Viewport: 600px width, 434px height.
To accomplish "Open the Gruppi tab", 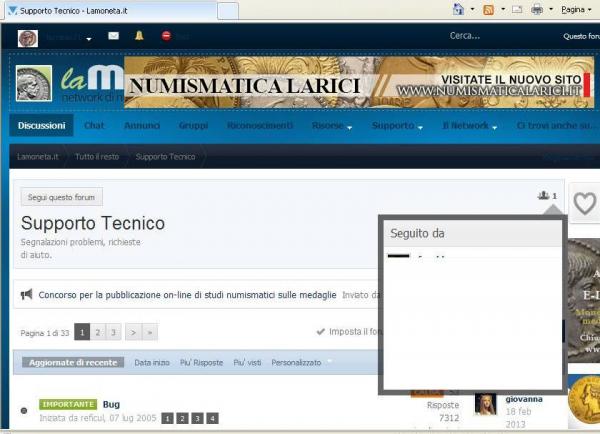I will pyautogui.click(x=193, y=126).
